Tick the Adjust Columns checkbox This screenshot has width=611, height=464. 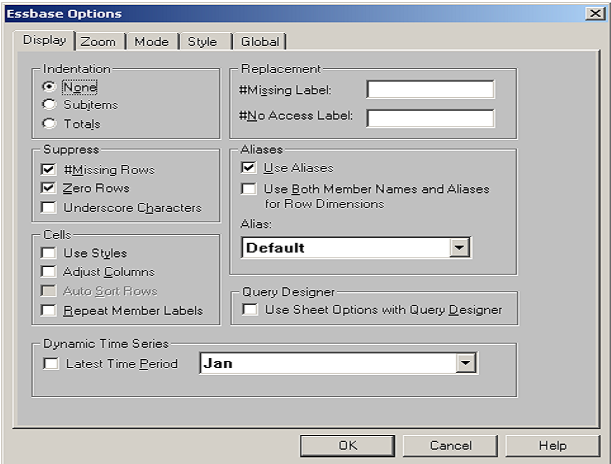[48, 272]
